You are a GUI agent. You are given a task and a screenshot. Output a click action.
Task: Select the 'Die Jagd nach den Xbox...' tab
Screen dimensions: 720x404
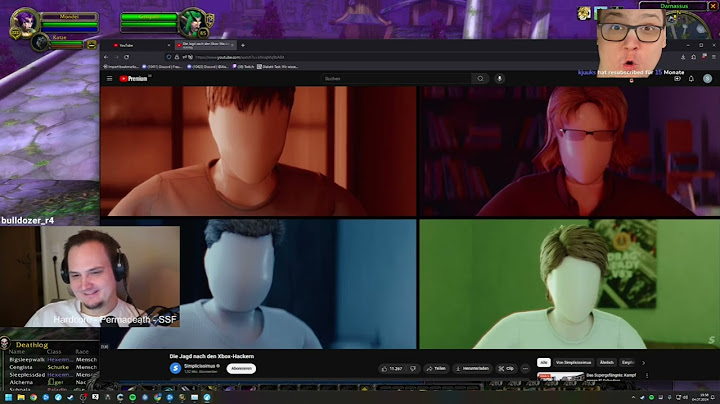point(205,45)
